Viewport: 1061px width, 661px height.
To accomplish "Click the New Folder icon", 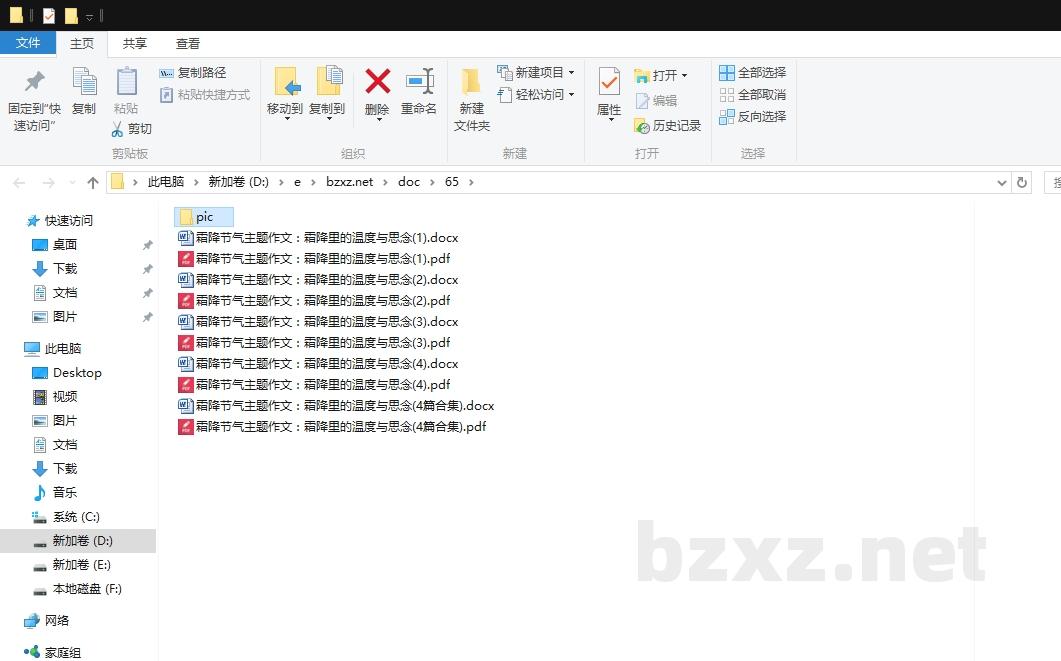I will 471,82.
